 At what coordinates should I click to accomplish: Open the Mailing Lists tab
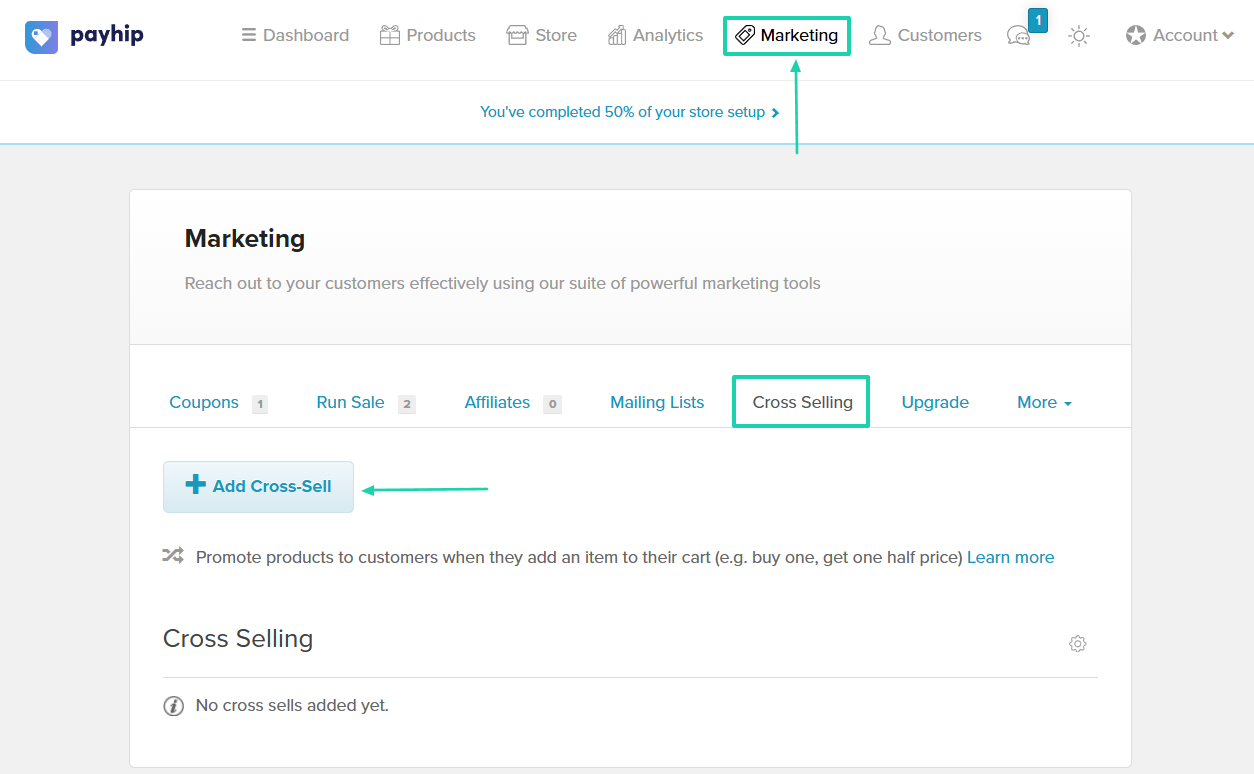point(657,402)
